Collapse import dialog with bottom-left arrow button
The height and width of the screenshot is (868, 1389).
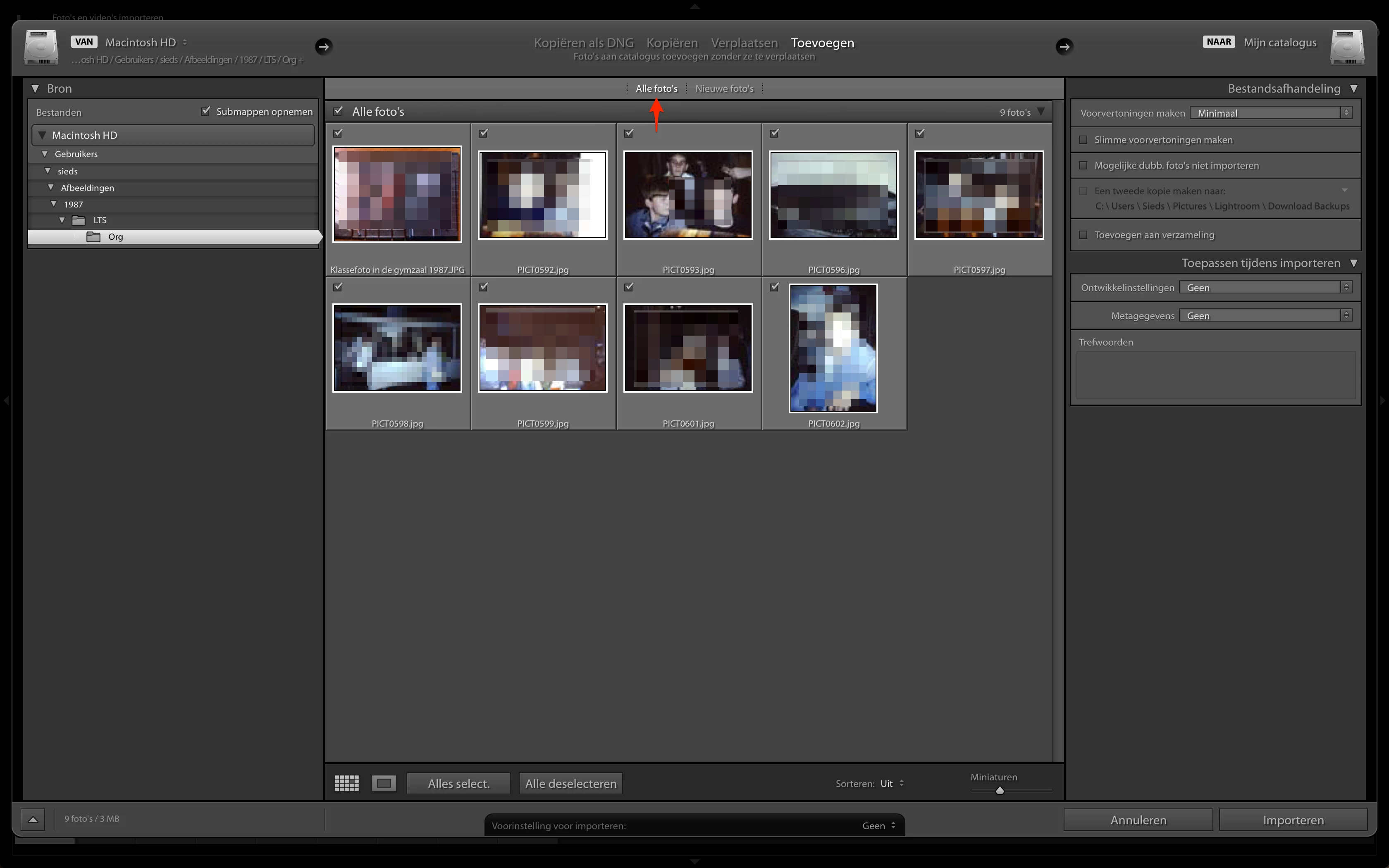pos(33,819)
